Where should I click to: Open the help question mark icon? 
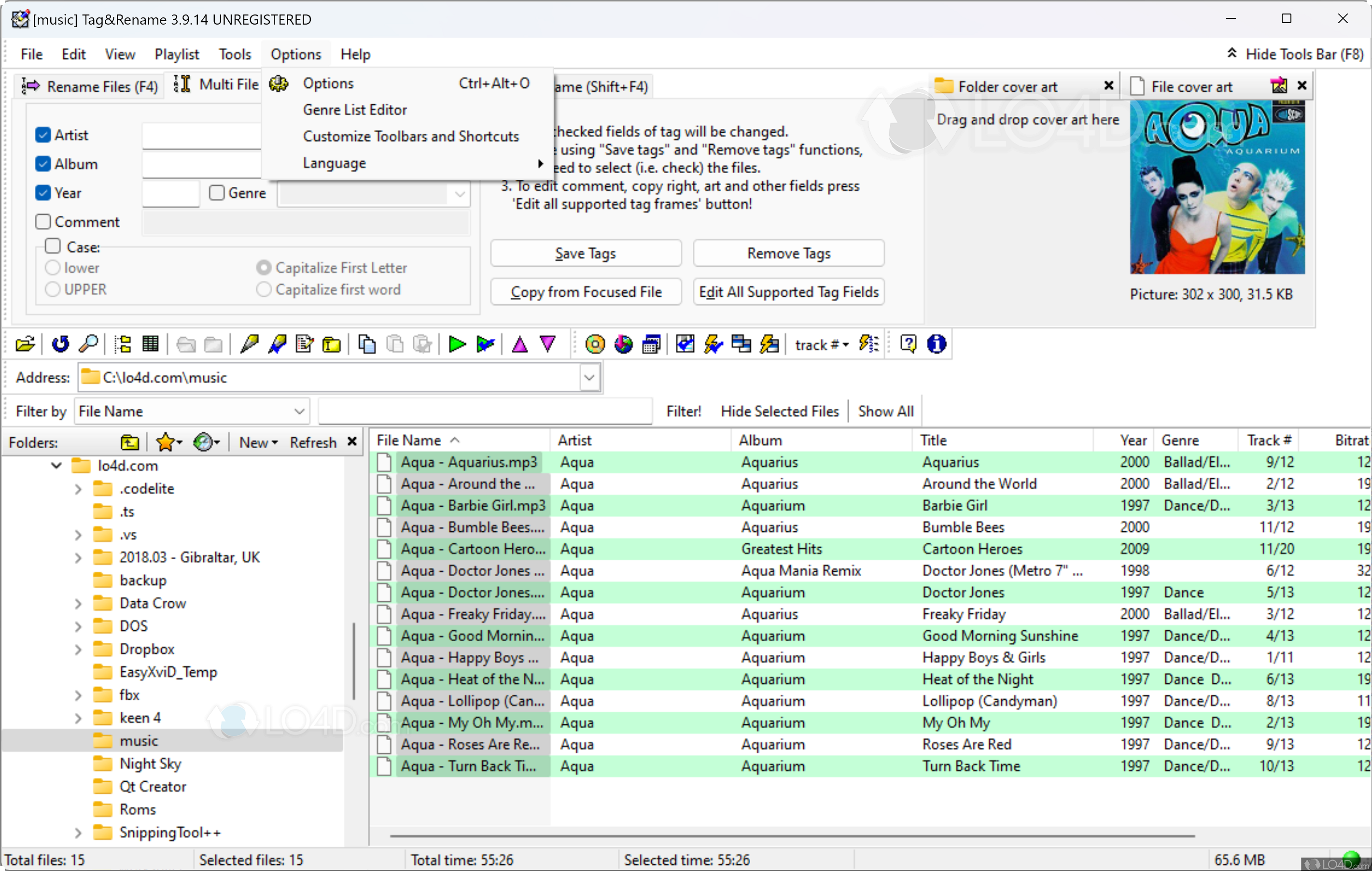click(x=908, y=344)
